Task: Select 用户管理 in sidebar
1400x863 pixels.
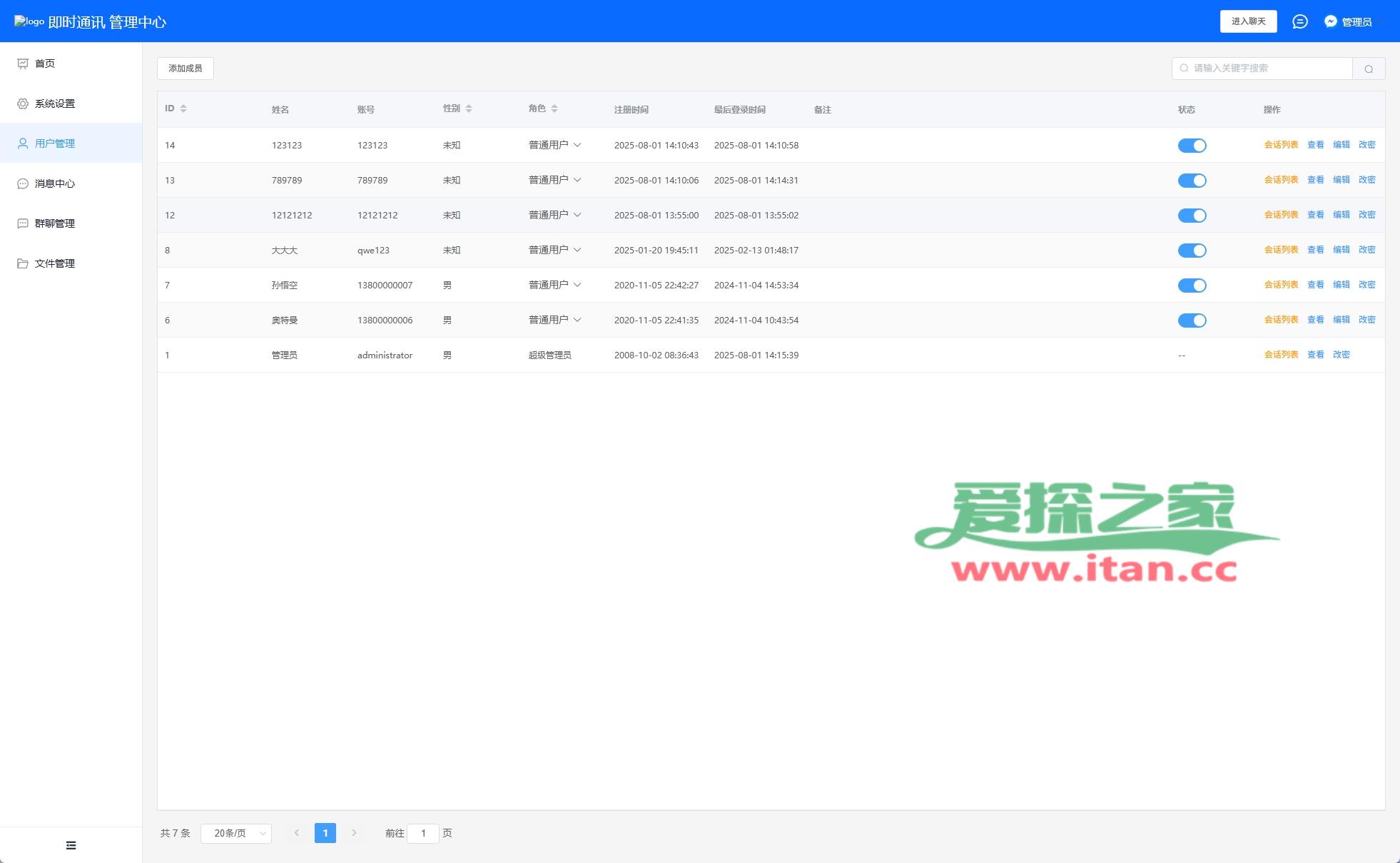Action: point(71,143)
